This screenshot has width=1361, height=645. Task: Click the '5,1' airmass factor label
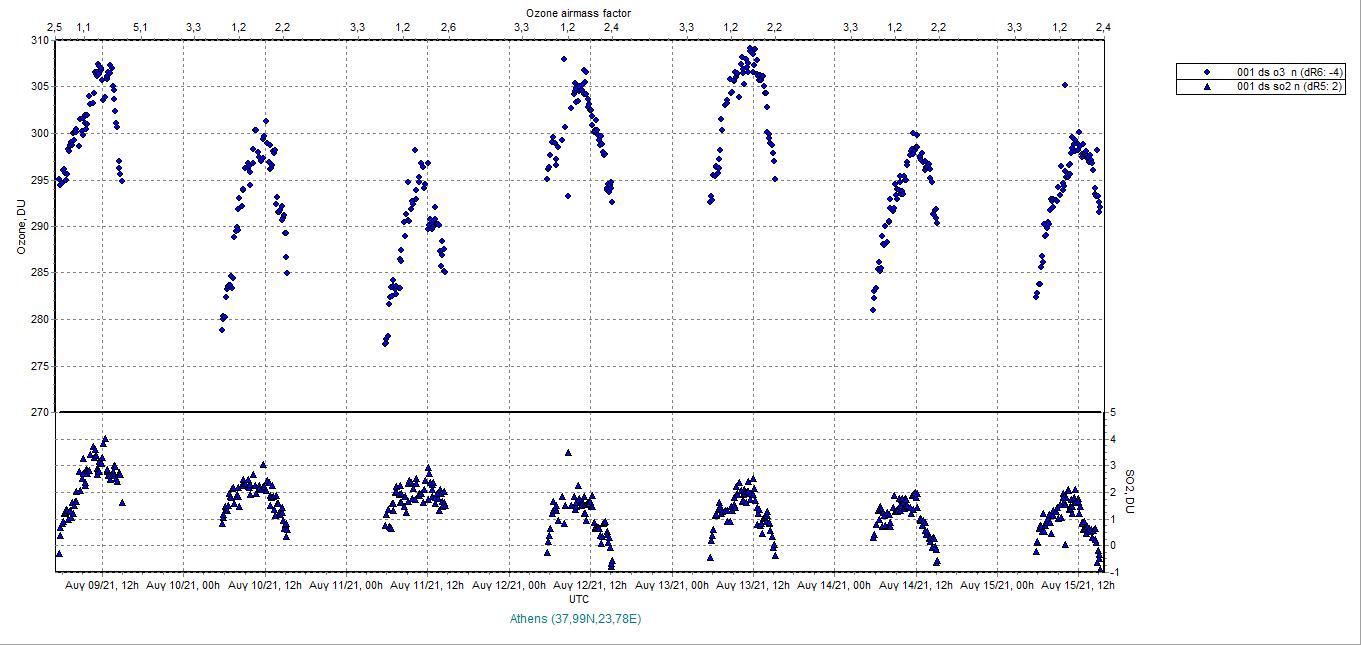coord(140,27)
